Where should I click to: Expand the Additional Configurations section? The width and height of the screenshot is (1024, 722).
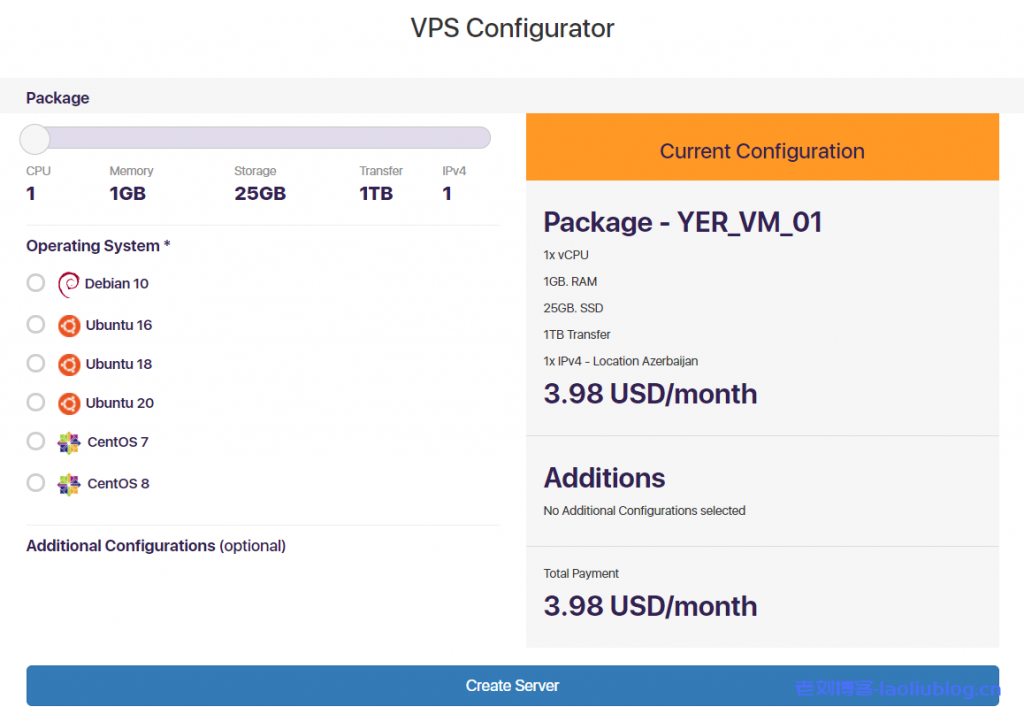point(155,546)
